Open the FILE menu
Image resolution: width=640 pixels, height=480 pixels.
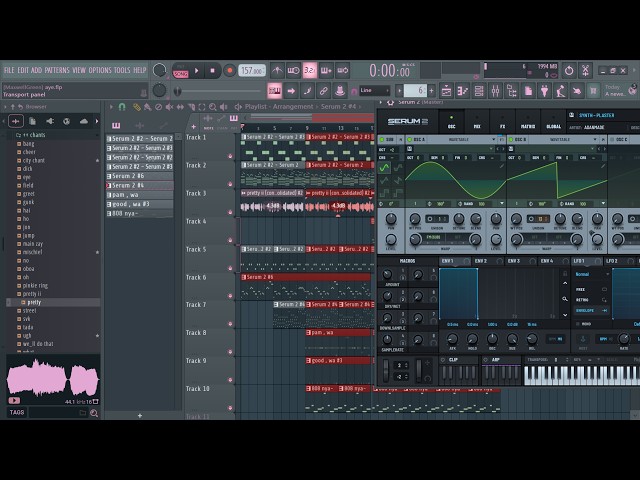pos(9,70)
